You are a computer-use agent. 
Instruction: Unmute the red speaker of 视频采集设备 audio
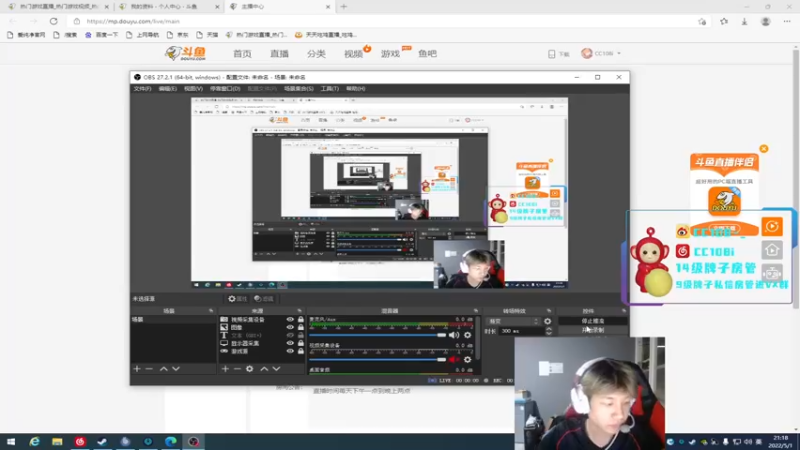(454, 360)
